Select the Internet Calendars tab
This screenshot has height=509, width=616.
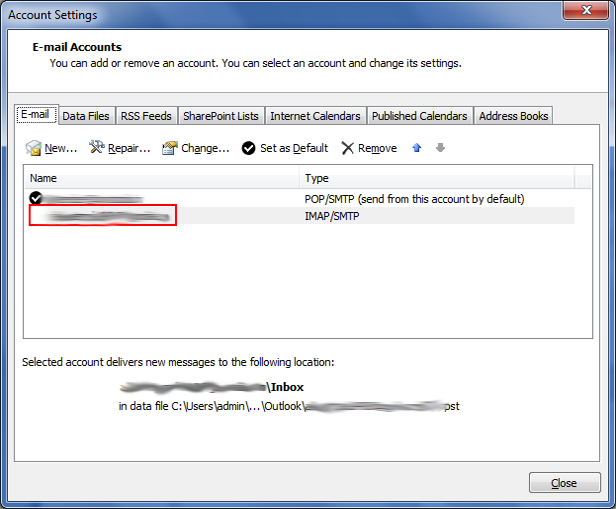click(x=315, y=116)
